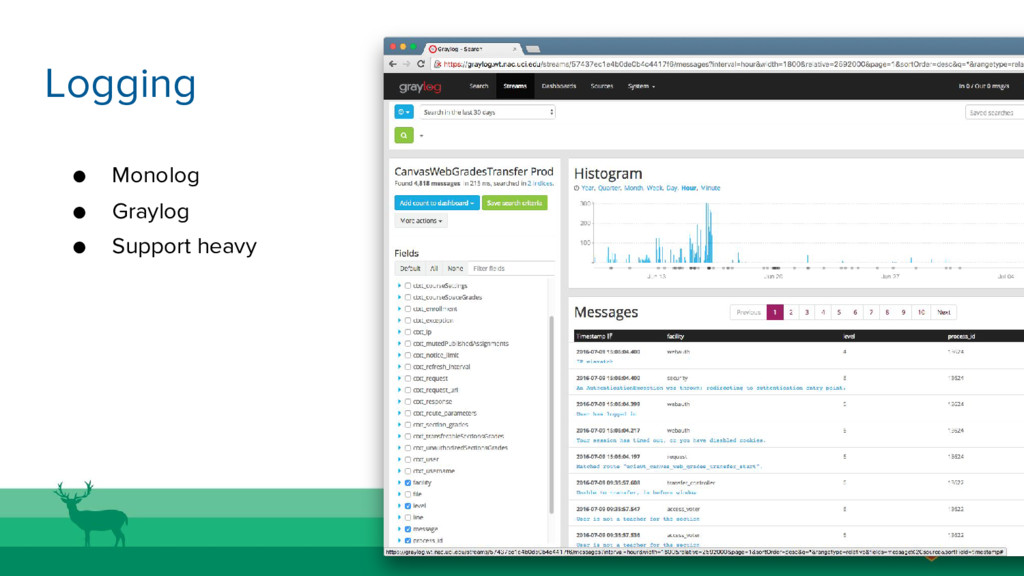The image size is (1024, 576).
Task: Select the None fields tab
Action: (455, 268)
